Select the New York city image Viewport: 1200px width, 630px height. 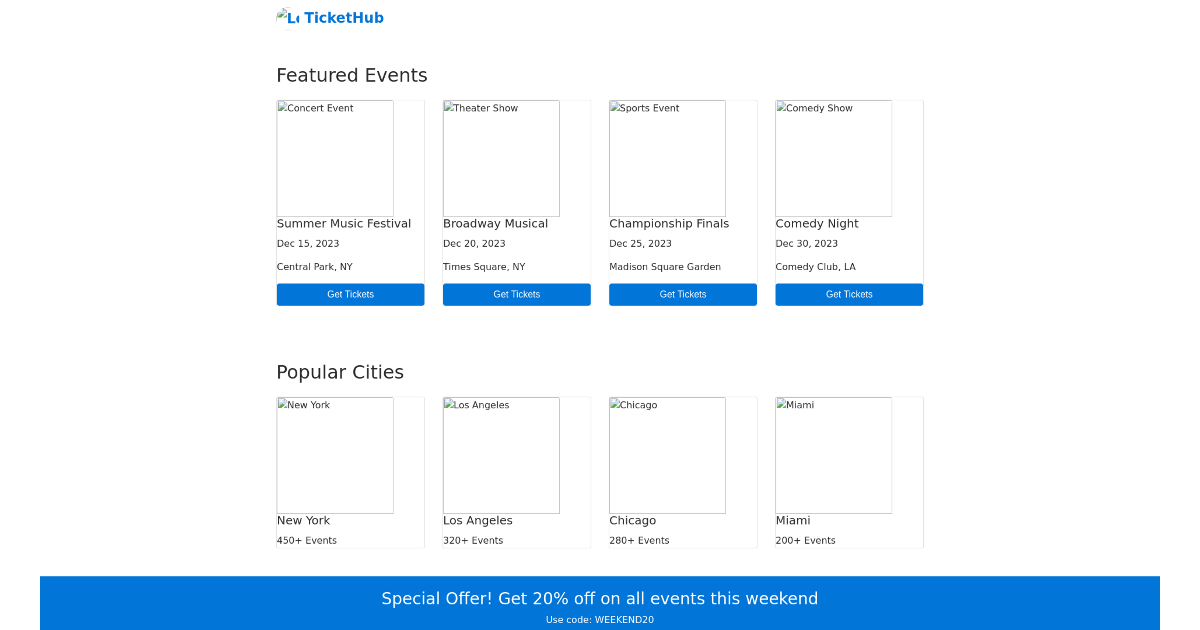(334, 455)
